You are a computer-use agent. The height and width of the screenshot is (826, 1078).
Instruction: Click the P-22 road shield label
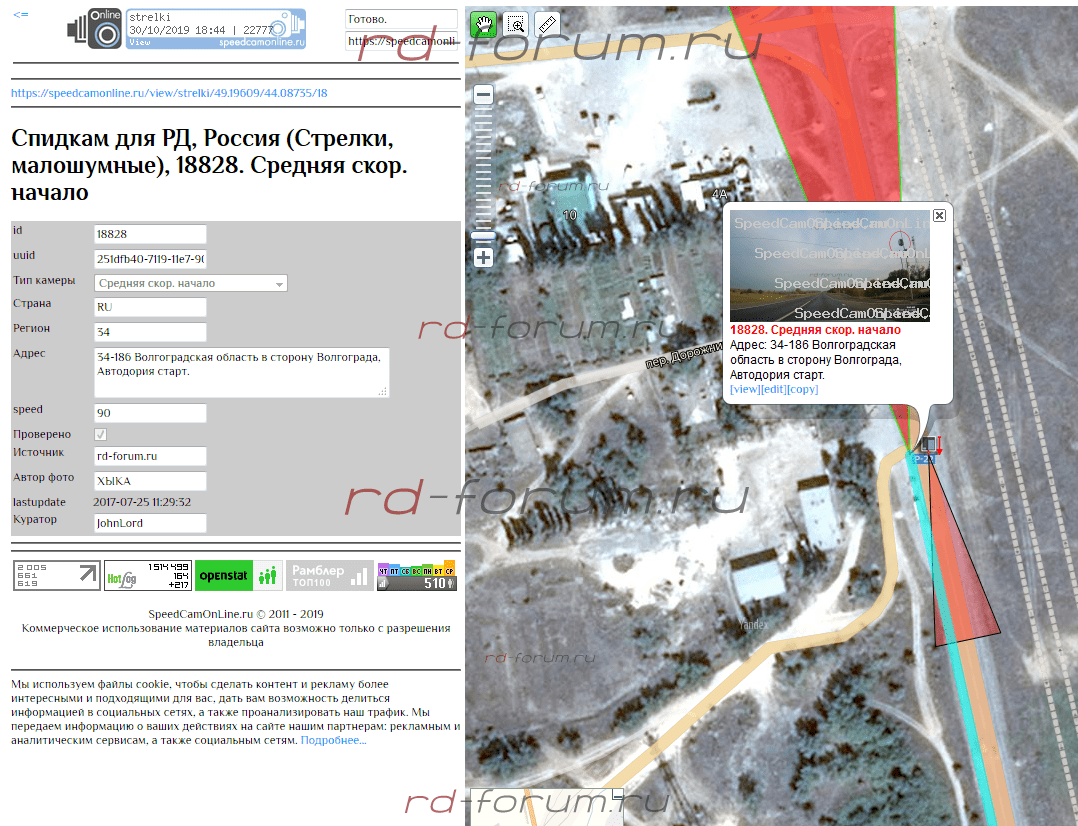pyautogui.click(x=923, y=459)
